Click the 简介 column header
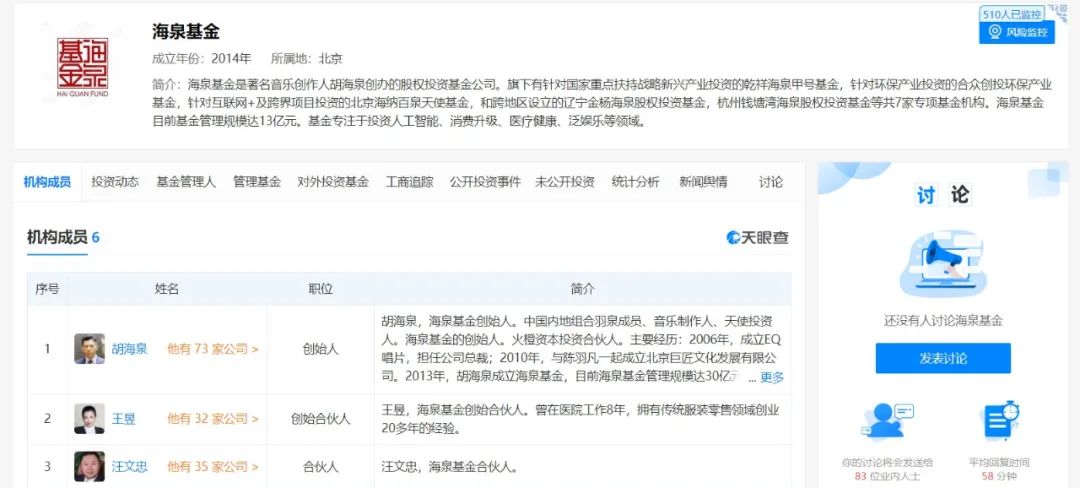 tap(583, 289)
